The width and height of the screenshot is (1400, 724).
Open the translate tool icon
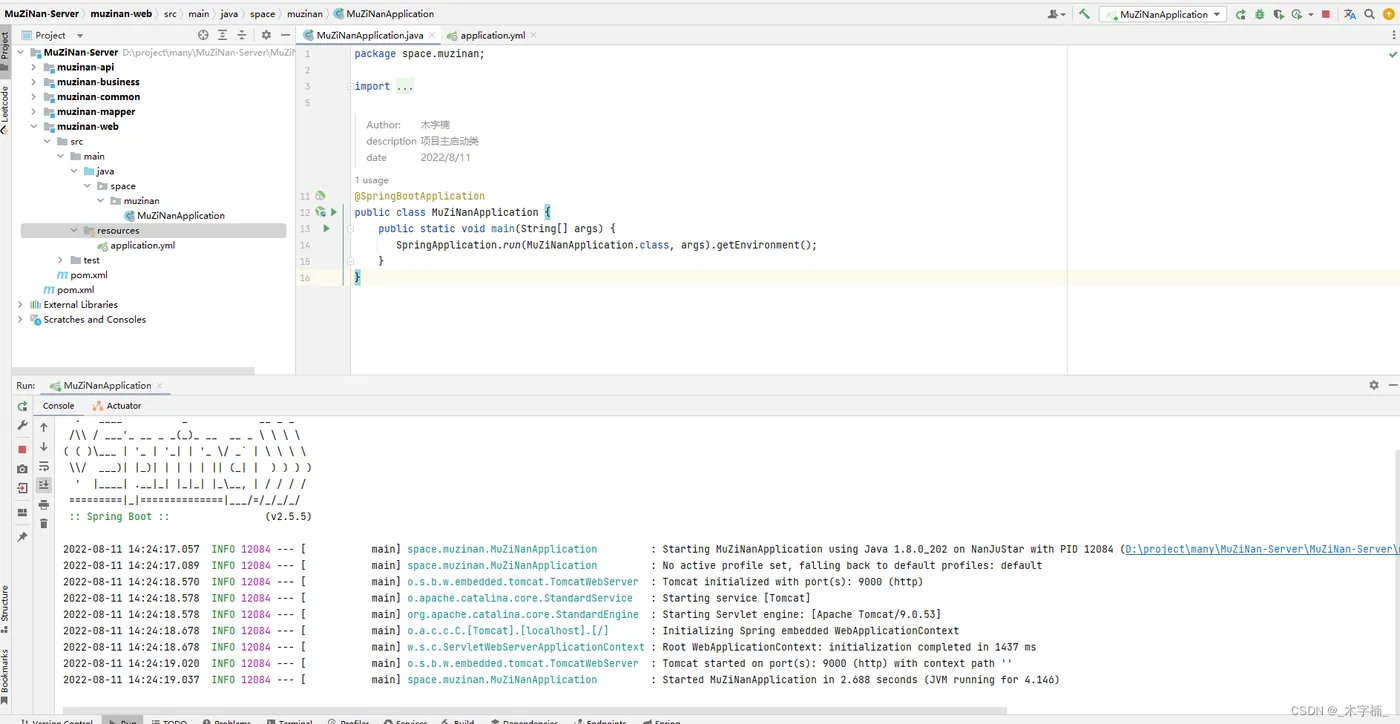click(1350, 14)
